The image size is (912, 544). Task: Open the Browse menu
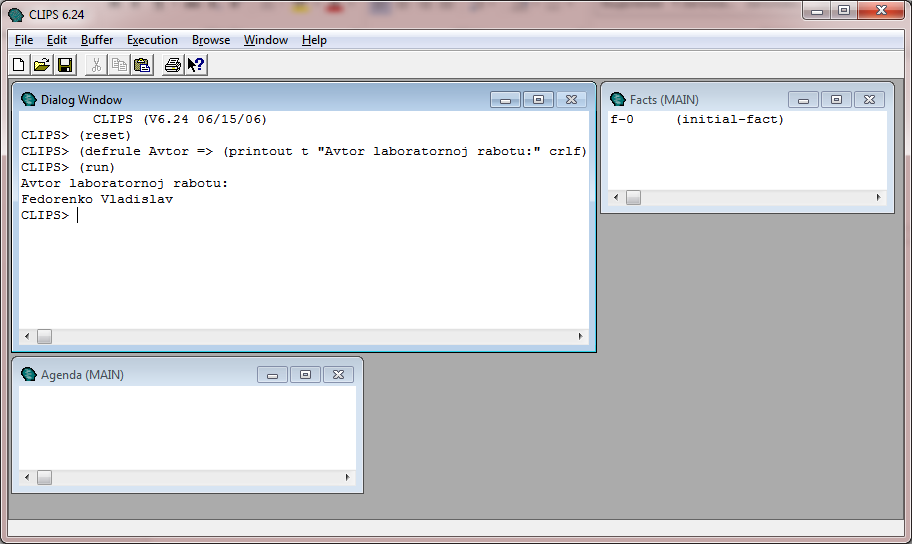[x=211, y=40]
